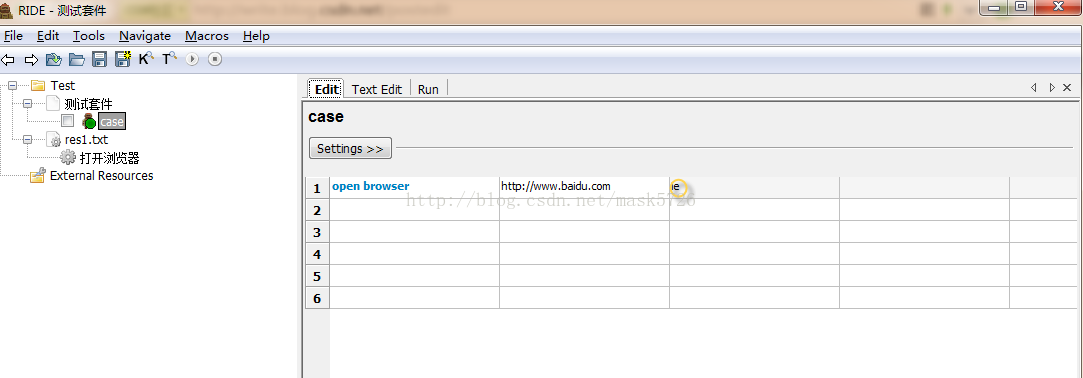Collapse the 测试套件 suite node
Screen dimensions: 1083x378
click(28, 104)
